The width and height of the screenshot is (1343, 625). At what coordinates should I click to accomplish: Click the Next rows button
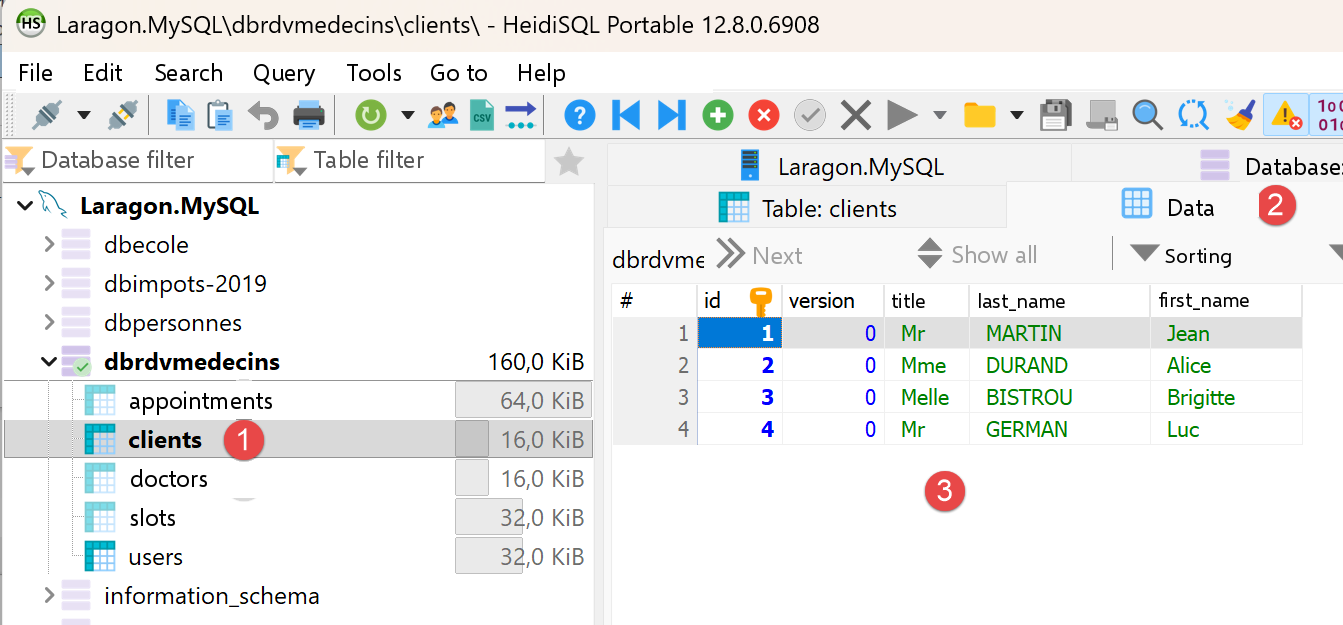coord(760,255)
